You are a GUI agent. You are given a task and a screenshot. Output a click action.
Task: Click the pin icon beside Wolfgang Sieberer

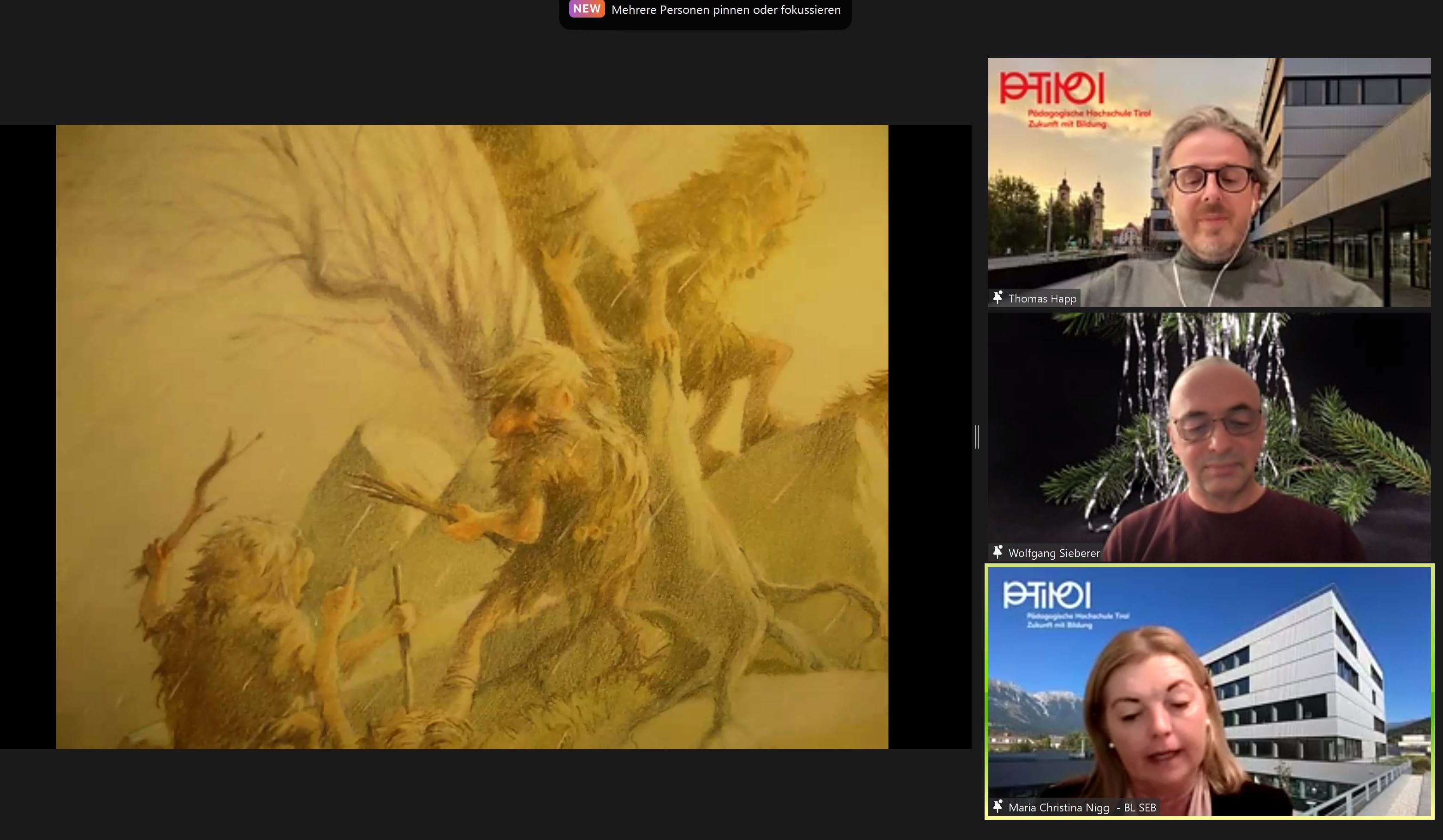[x=998, y=553]
